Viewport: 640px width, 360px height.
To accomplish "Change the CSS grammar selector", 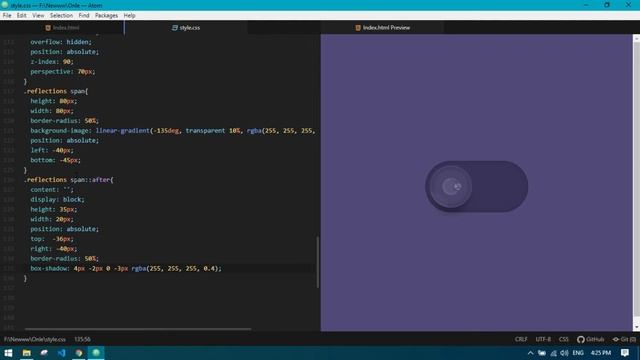I will [x=564, y=339].
